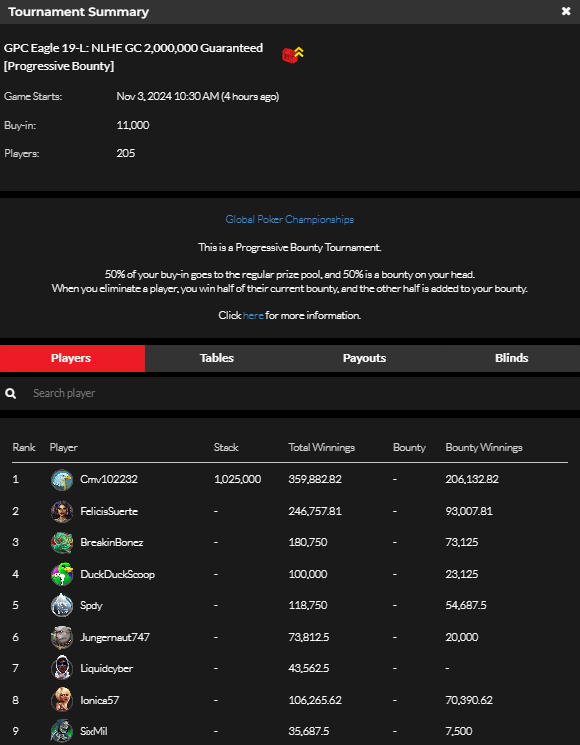The width and height of the screenshot is (580, 745).
Task: Click the Tournament Summary title
Action: click(x=78, y=12)
